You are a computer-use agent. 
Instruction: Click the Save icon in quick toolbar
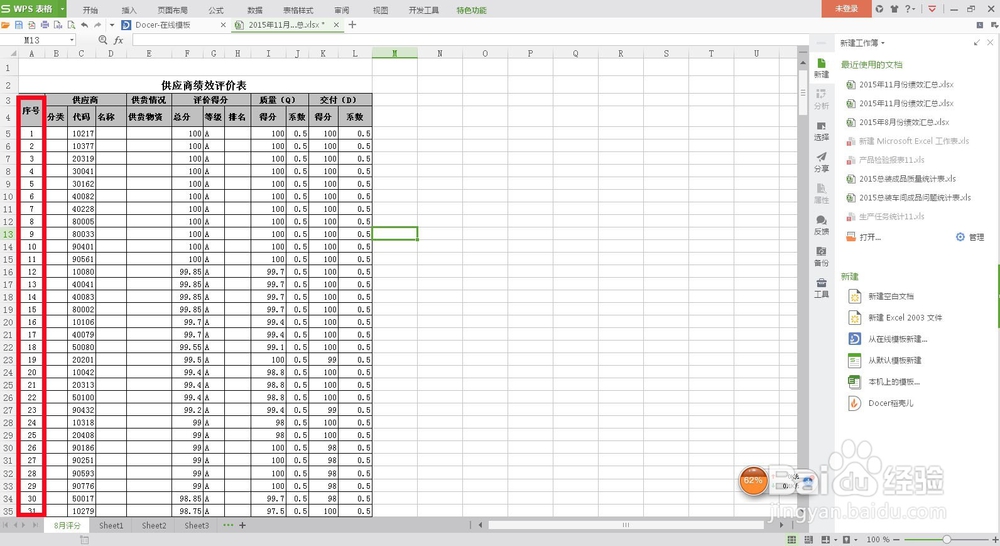[x=18, y=25]
